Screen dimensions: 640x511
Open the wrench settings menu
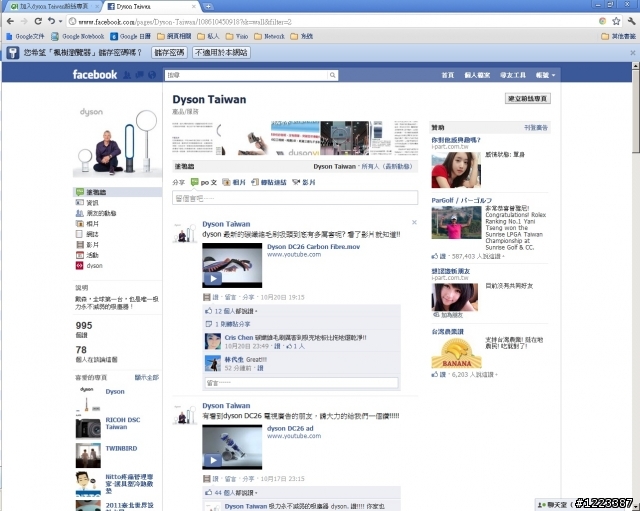(632, 21)
